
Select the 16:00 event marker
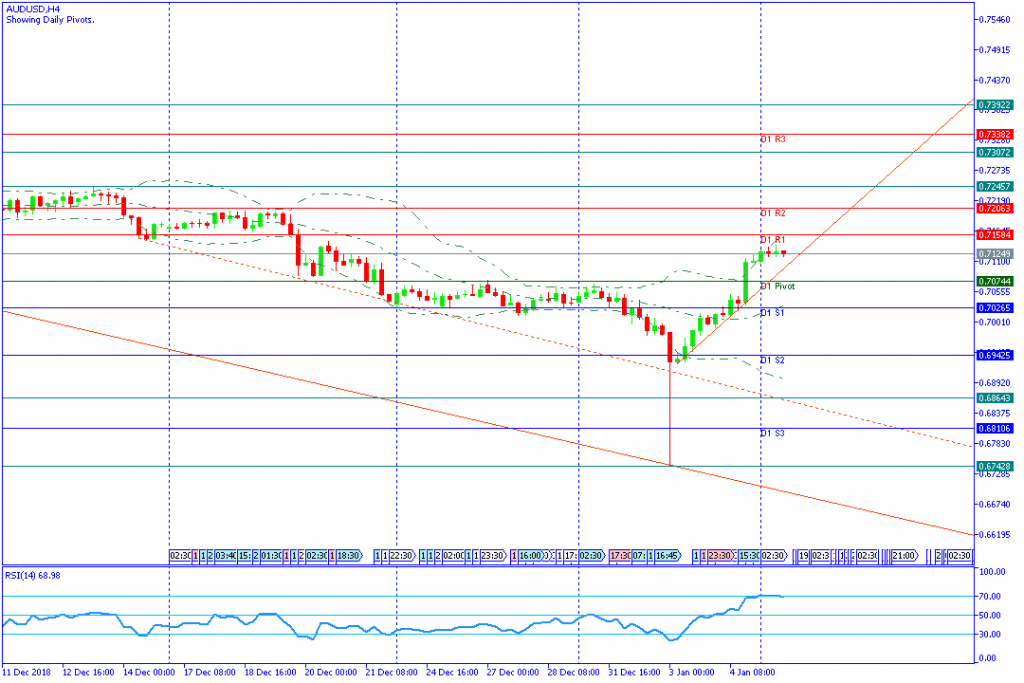[x=531, y=556]
